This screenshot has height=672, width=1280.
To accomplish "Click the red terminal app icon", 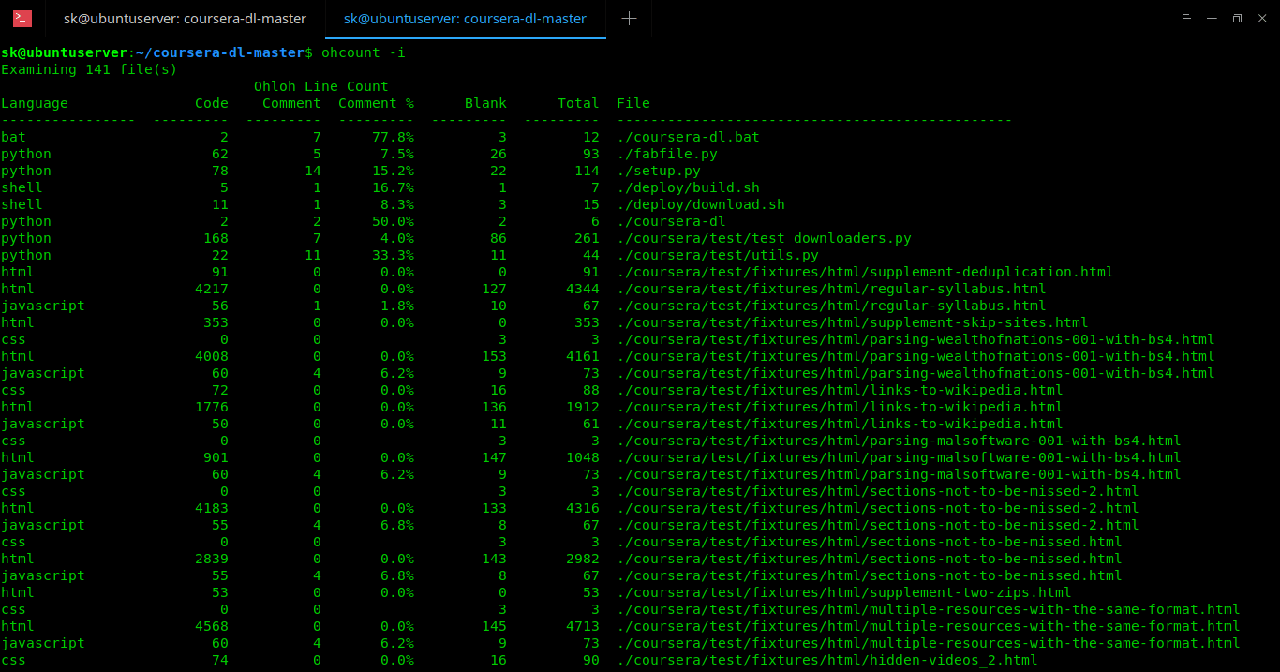I will click(x=22, y=18).
